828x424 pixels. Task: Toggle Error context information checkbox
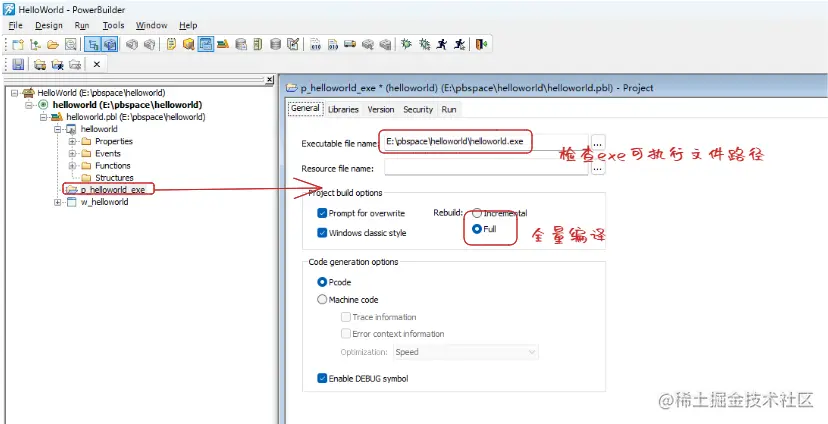pyautogui.click(x=346, y=334)
